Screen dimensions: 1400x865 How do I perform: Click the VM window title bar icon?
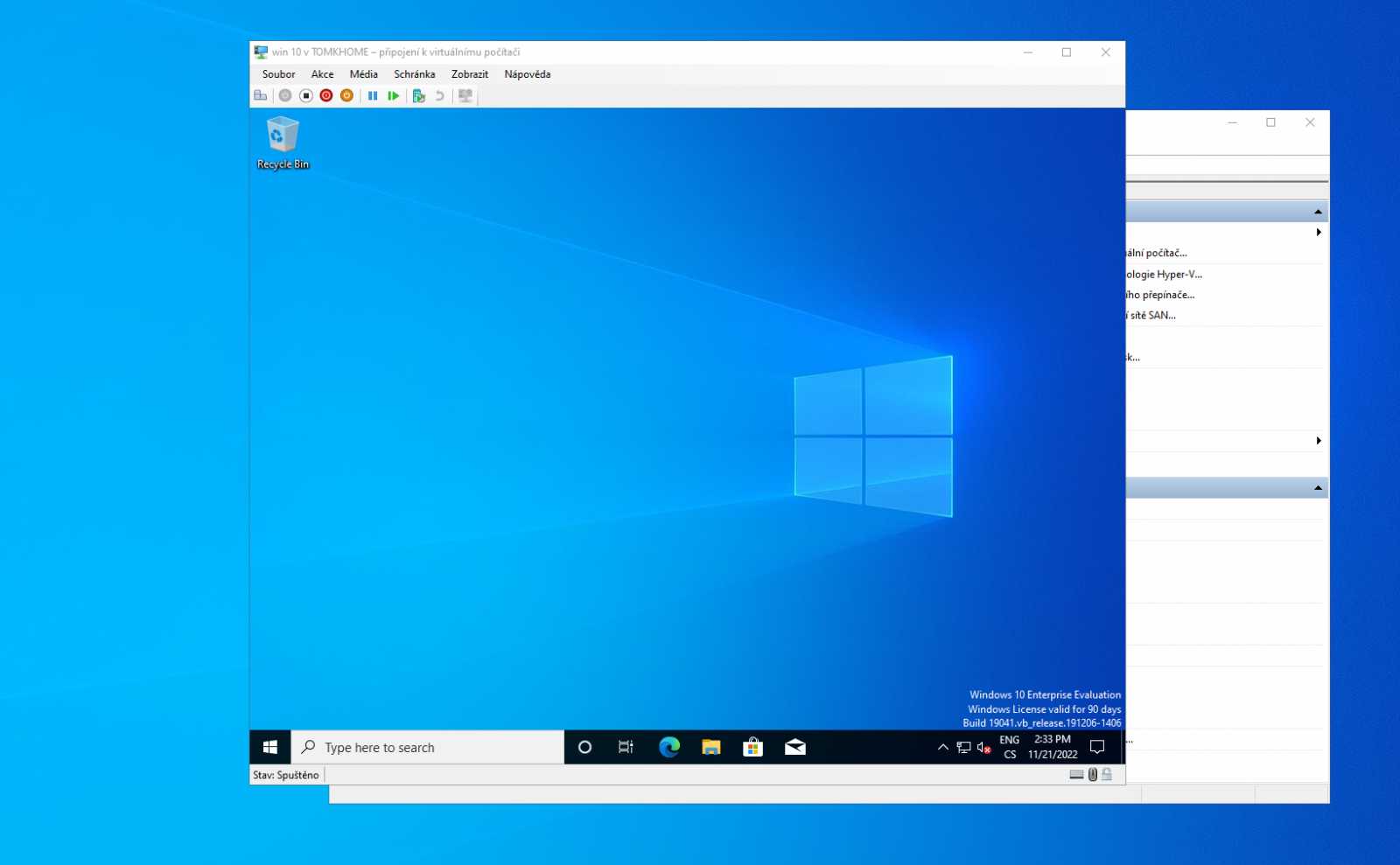click(x=261, y=52)
